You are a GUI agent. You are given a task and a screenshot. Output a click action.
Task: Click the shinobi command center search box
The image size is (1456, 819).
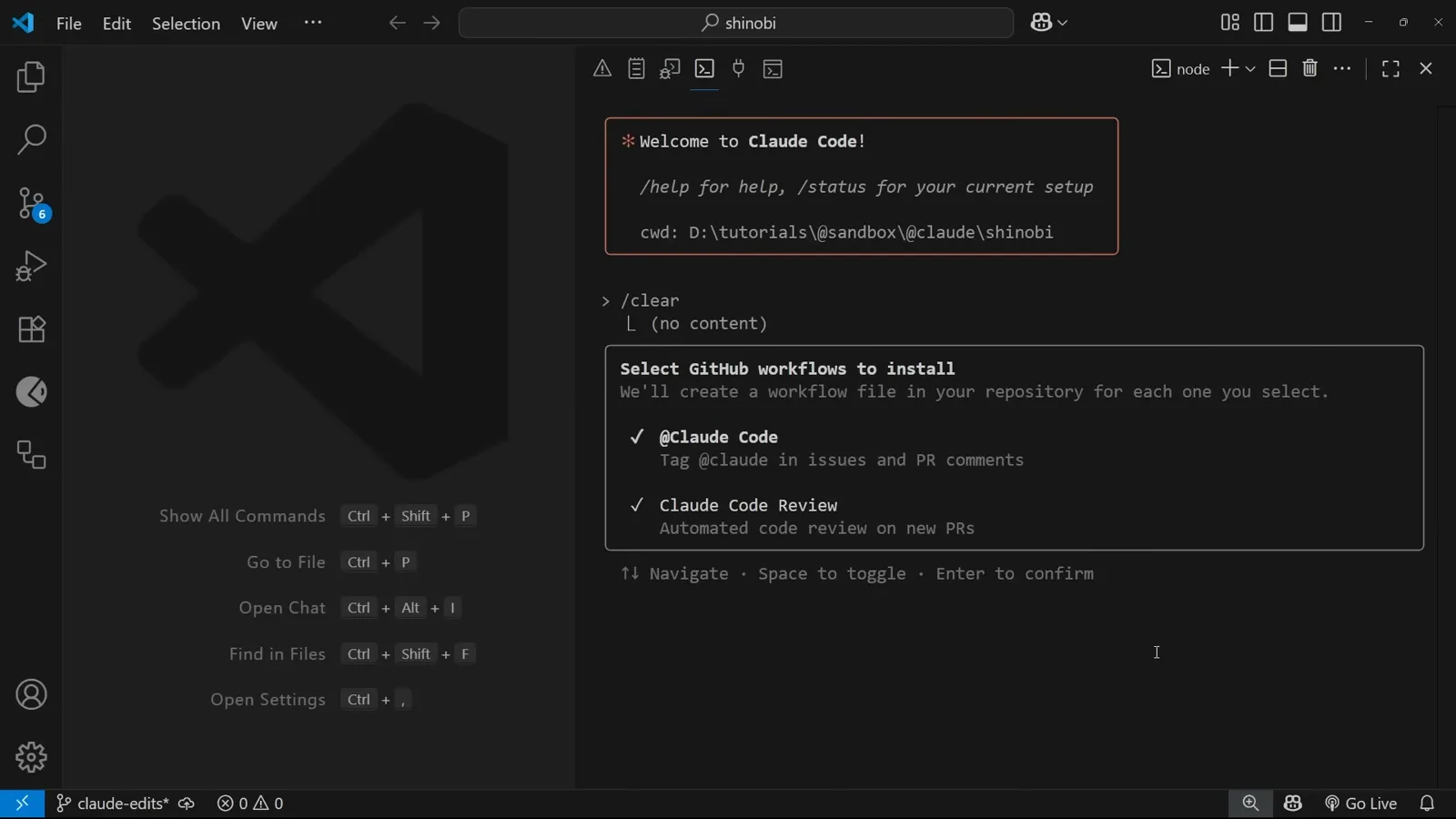coord(736,24)
